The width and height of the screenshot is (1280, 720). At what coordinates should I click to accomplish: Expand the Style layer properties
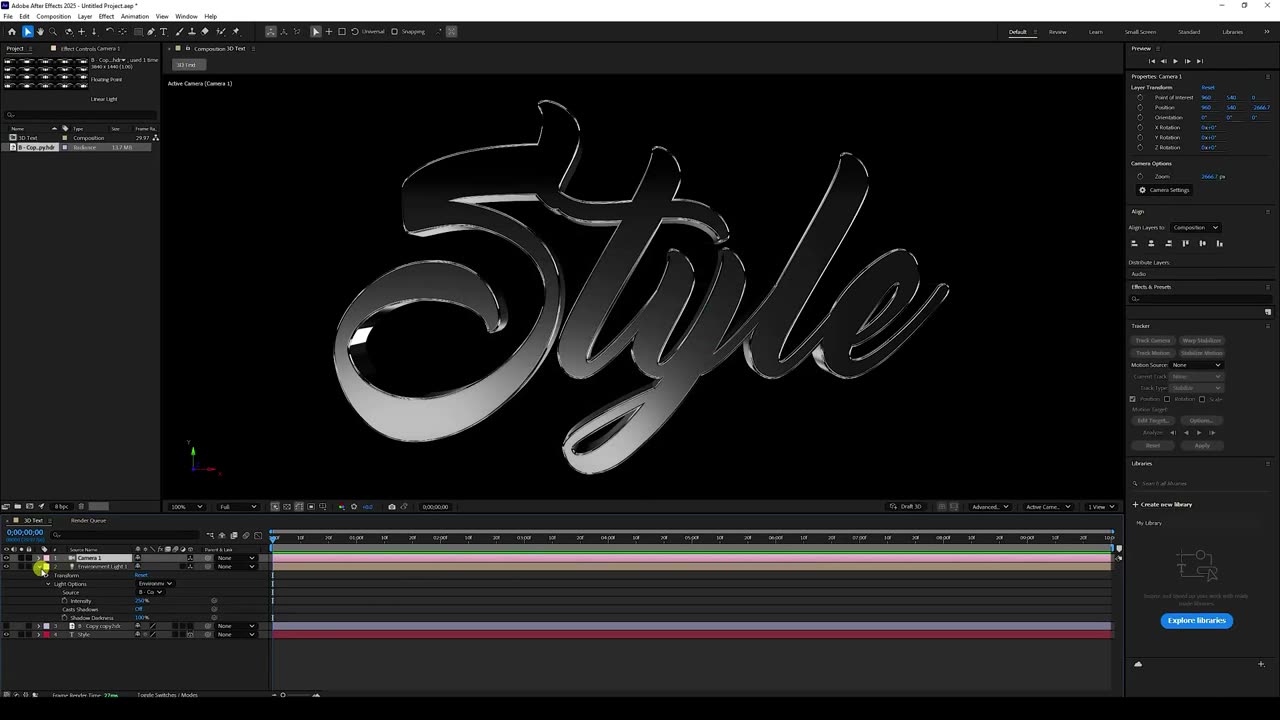38,634
